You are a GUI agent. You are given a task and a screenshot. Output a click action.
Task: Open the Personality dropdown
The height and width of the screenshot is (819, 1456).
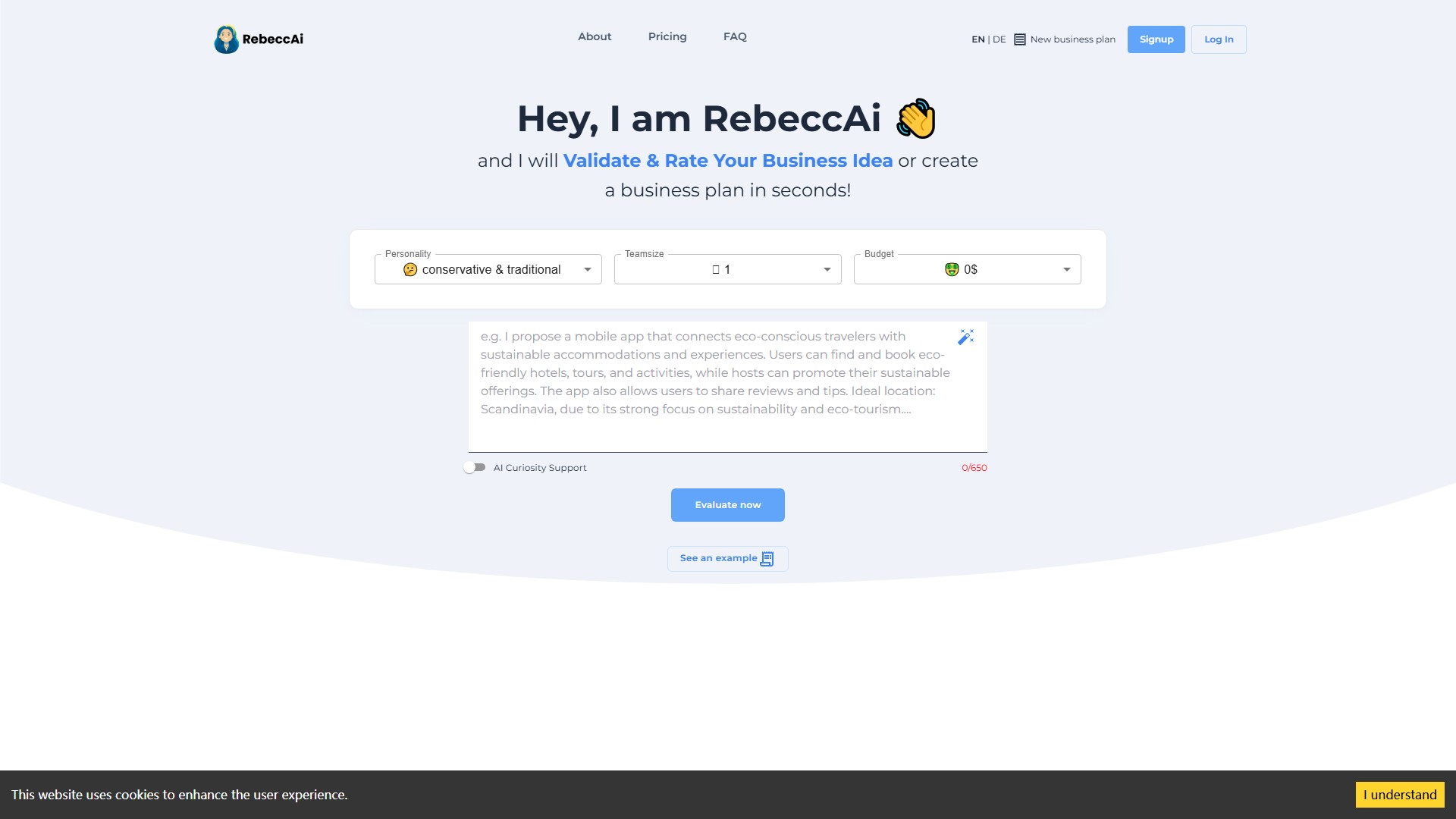click(x=588, y=269)
